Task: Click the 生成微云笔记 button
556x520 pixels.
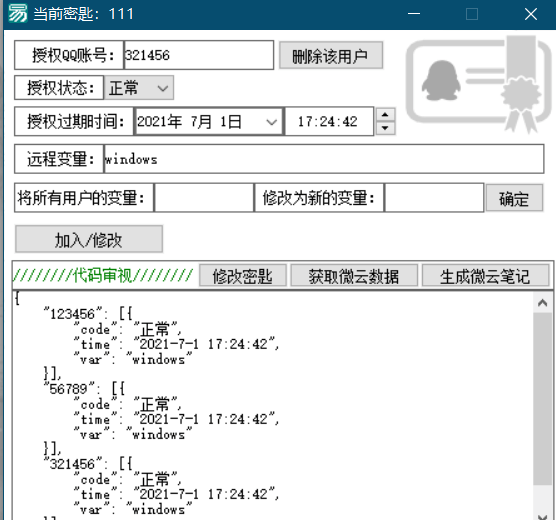Action: 485,276
